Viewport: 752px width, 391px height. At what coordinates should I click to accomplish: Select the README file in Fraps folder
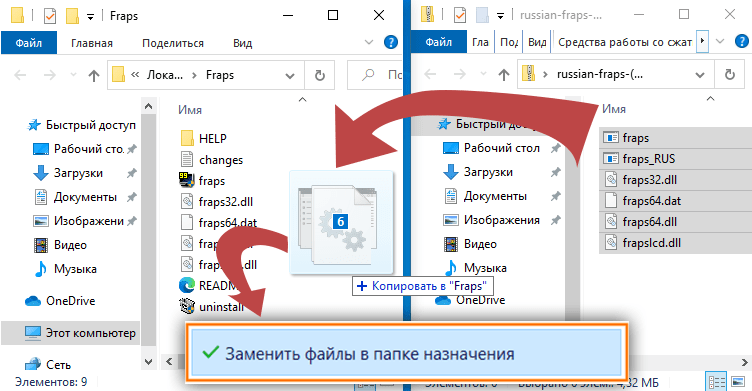209,286
